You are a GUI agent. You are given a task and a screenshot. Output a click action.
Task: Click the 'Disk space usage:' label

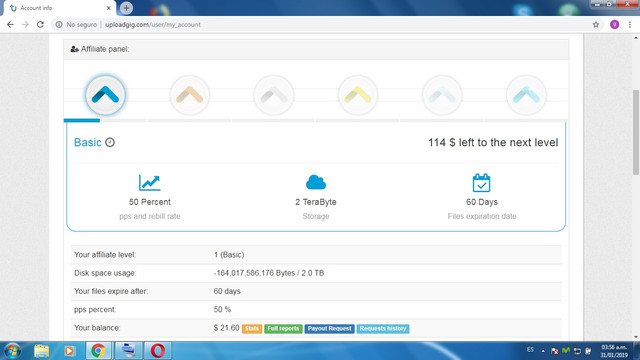[x=105, y=273]
